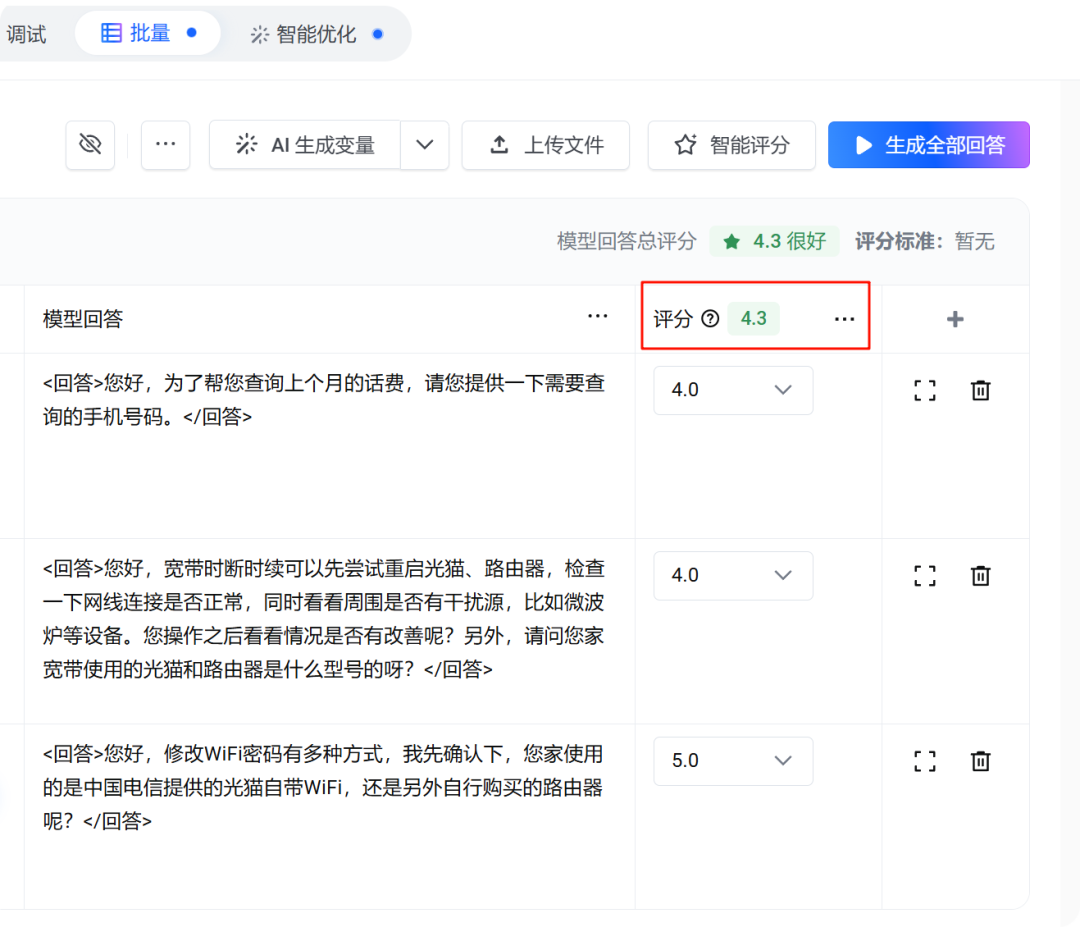1080x927 pixels.
Task: Open 模型回答 column options ellipsis
Action: (x=598, y=317)
